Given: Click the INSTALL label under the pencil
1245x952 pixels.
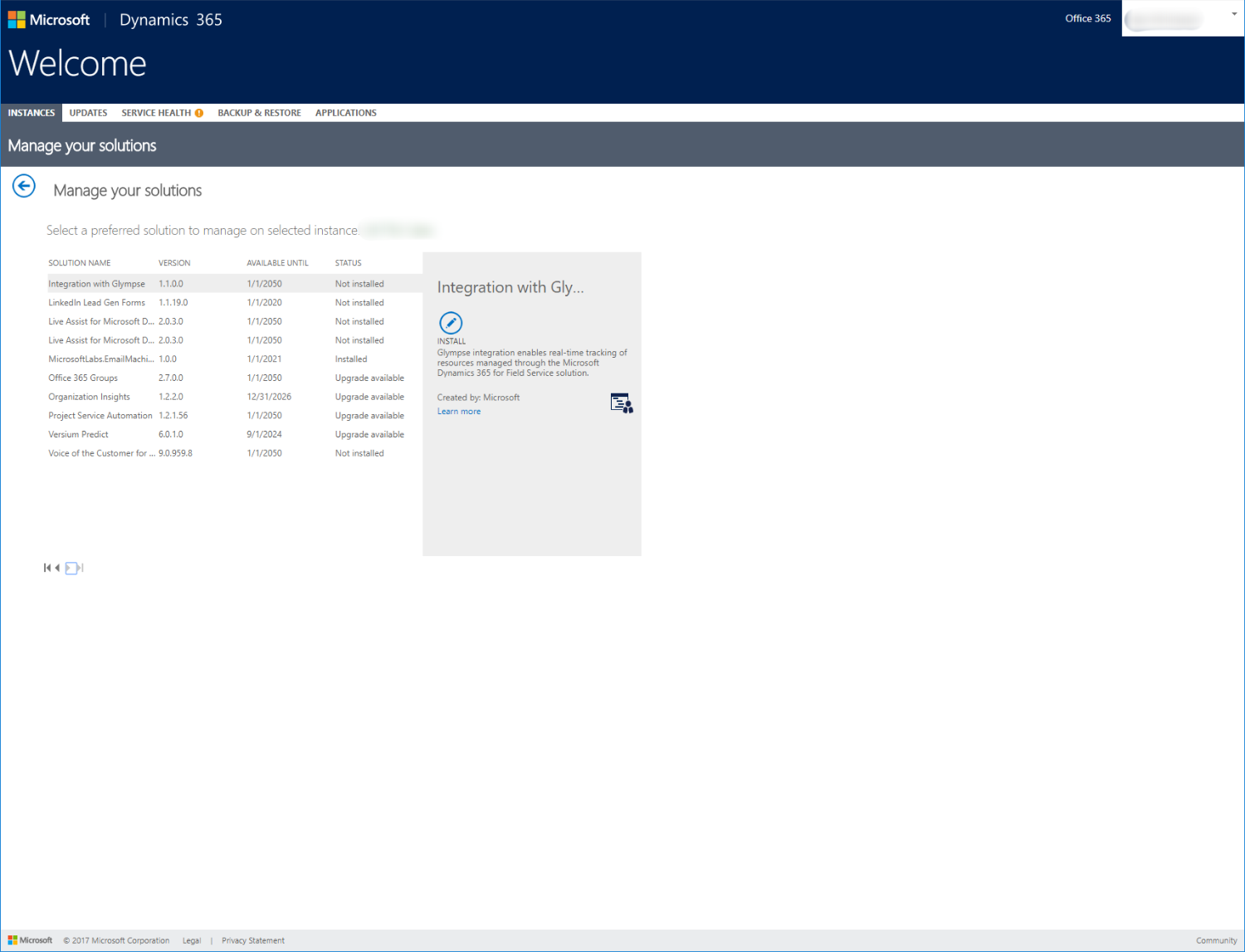Looking at the screenshot, I should point(452,341).
